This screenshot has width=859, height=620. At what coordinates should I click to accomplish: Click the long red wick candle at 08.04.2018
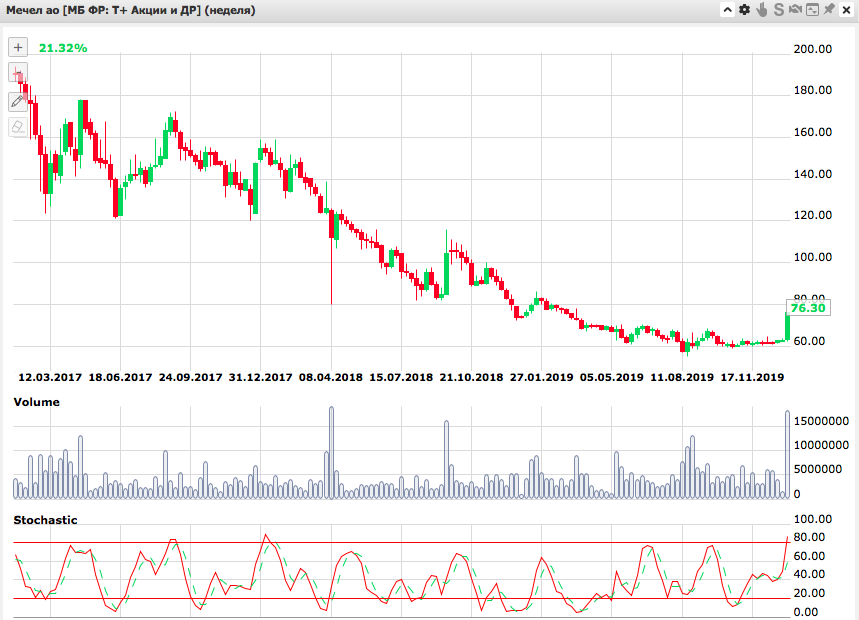click(x=331, y=257)
